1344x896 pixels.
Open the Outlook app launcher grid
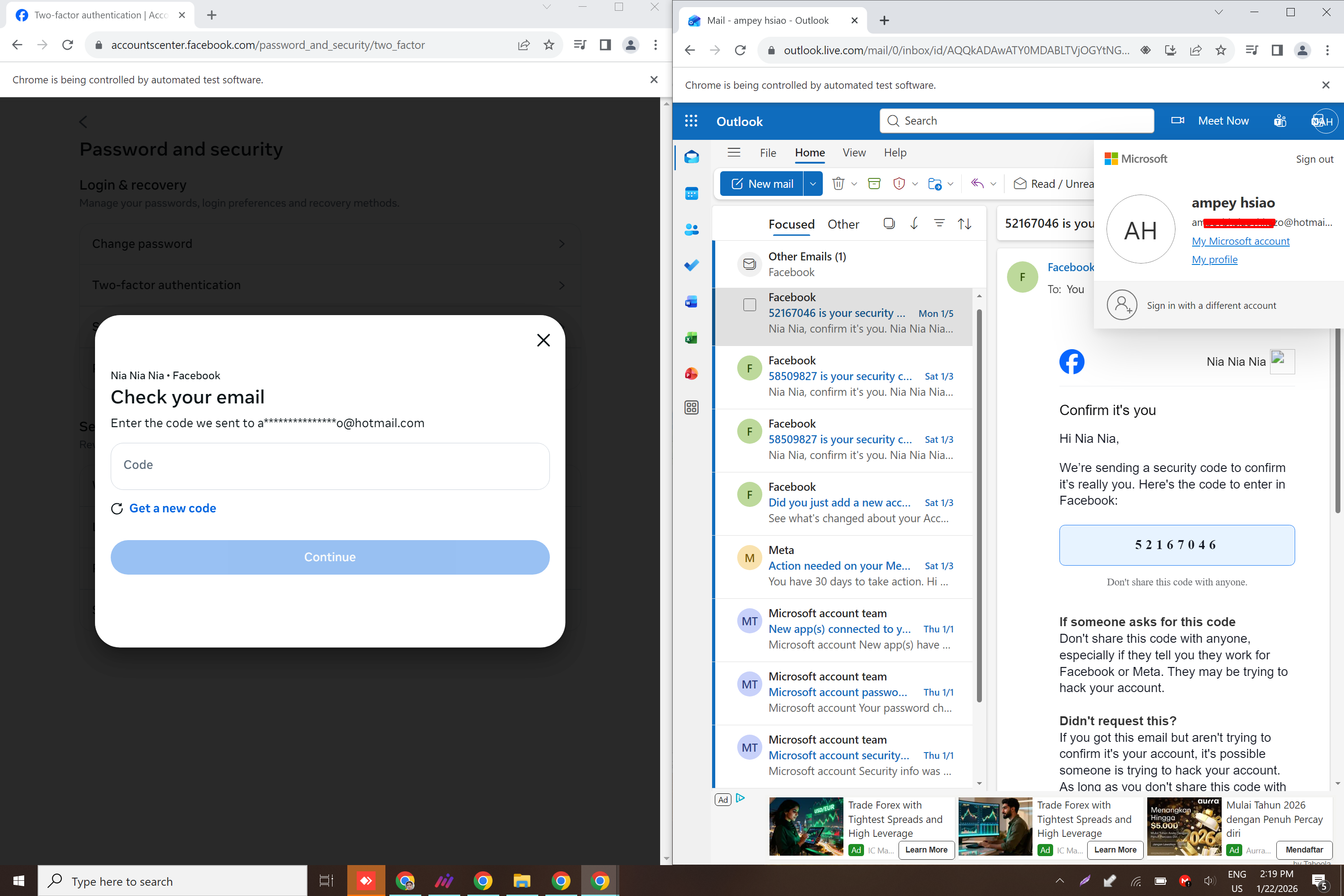691,121
